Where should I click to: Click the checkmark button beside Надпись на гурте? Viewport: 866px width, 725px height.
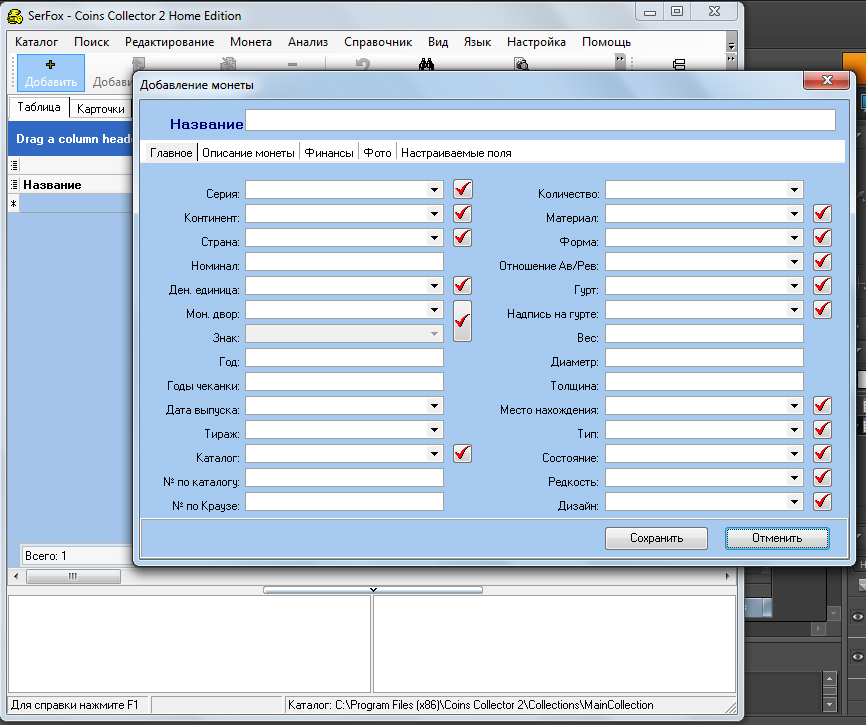tap(822, 310)
